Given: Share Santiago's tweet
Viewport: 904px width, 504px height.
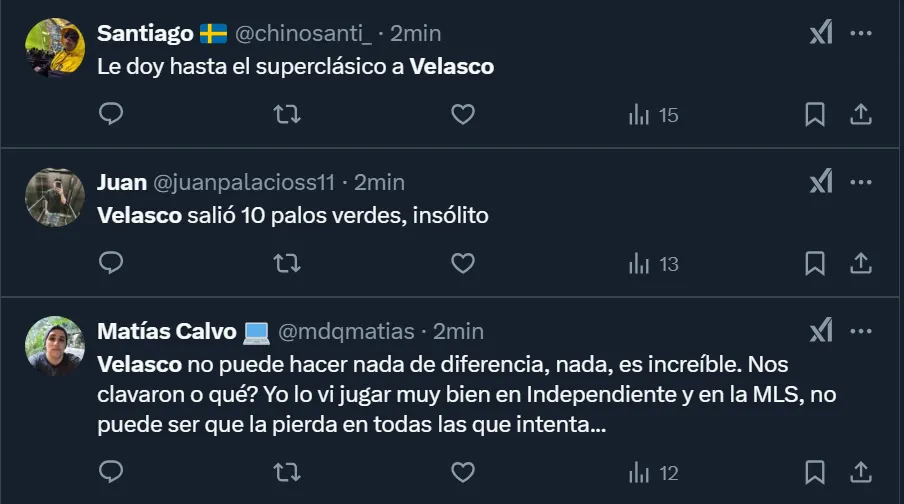Looking at the screenshot, I should pos(860,115).
